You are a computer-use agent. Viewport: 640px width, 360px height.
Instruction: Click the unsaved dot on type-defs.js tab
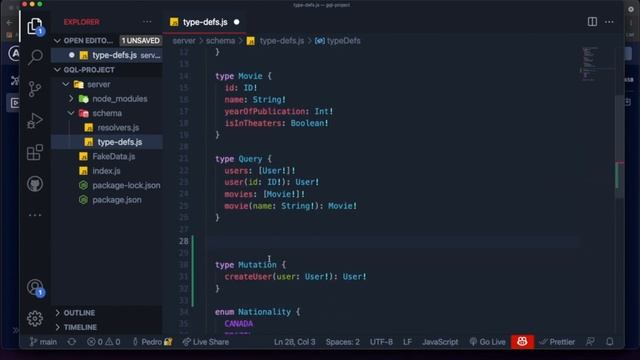pyautogui.click(x=236, y=22)
